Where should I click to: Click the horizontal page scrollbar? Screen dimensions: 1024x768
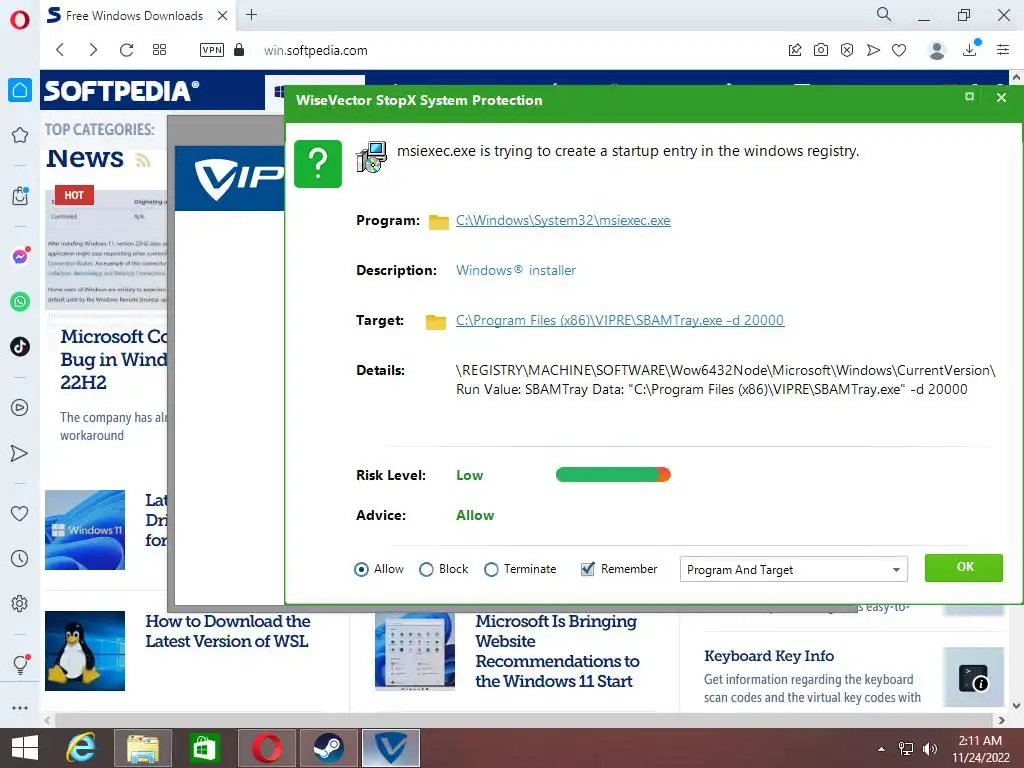point(526,720)
